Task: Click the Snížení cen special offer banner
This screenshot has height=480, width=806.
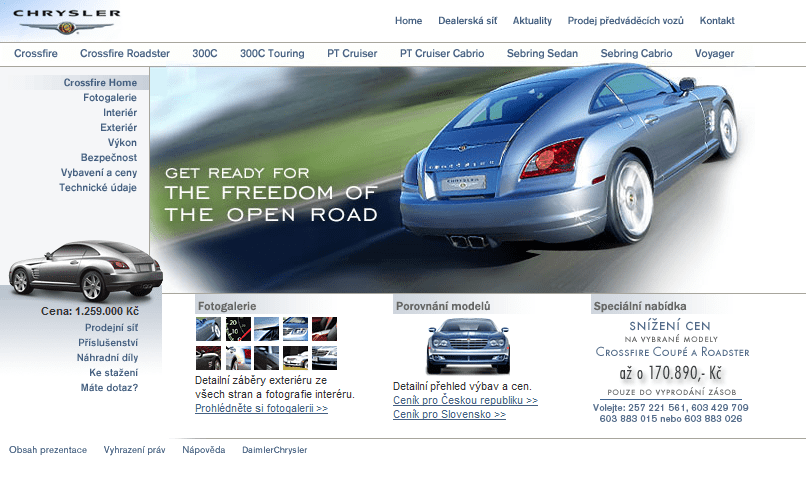Action: point(671,359)
